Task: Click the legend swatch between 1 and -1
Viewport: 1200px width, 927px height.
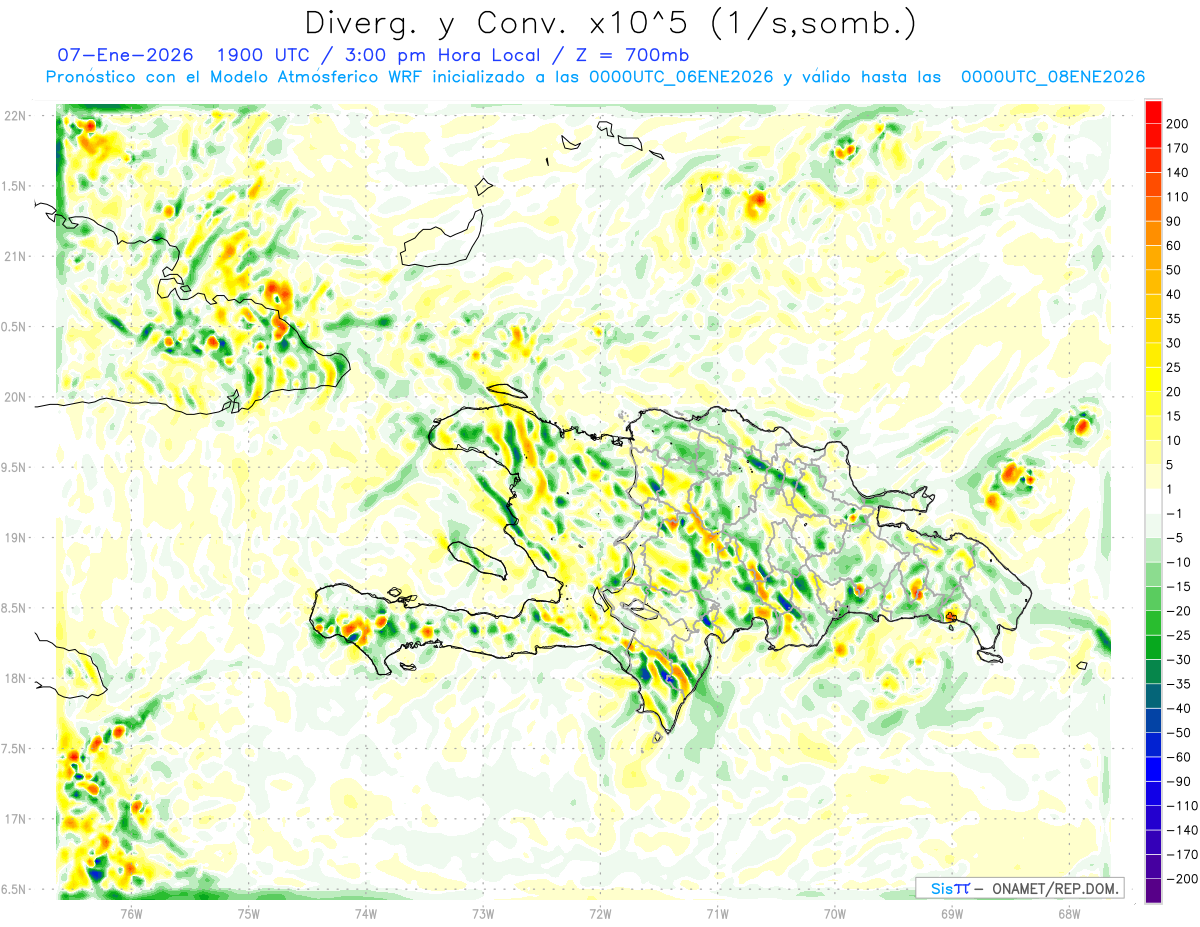Action: point(1153,501)
